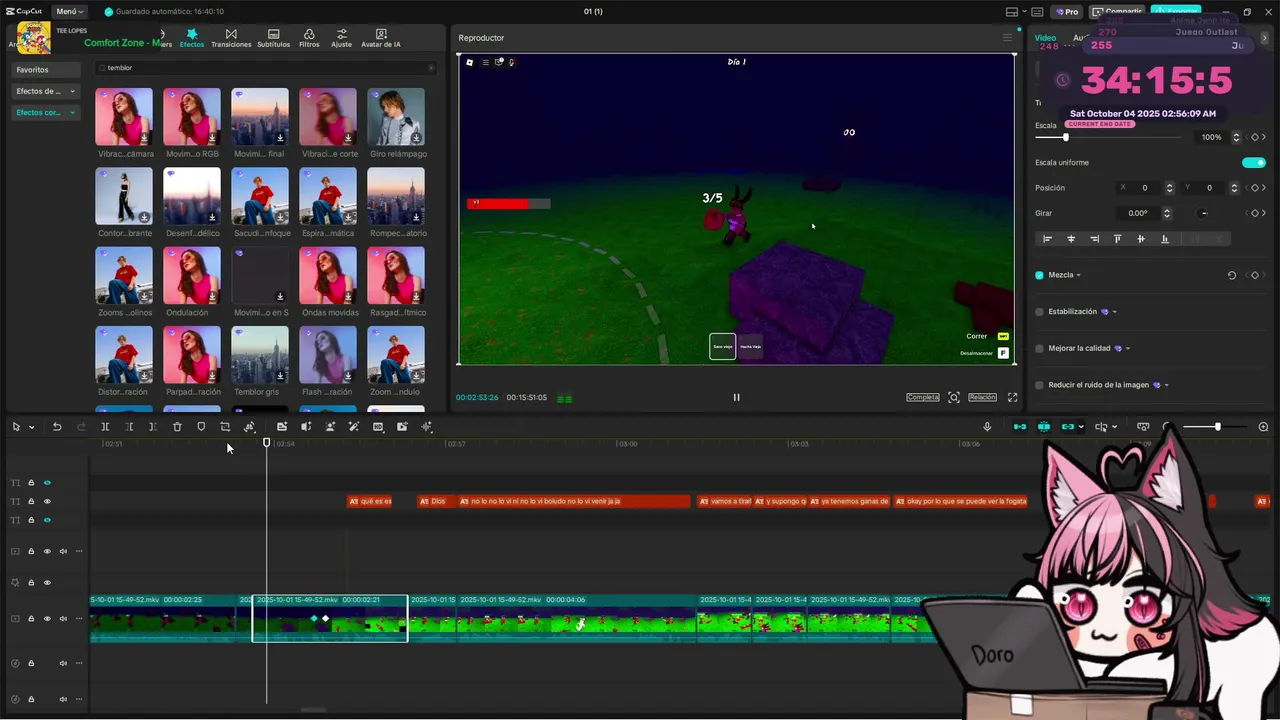The width and height of the screenshot is (1280, 720).
Task: Select the Giro relámpago effect thumbnail
Action: tap(396, 117)
